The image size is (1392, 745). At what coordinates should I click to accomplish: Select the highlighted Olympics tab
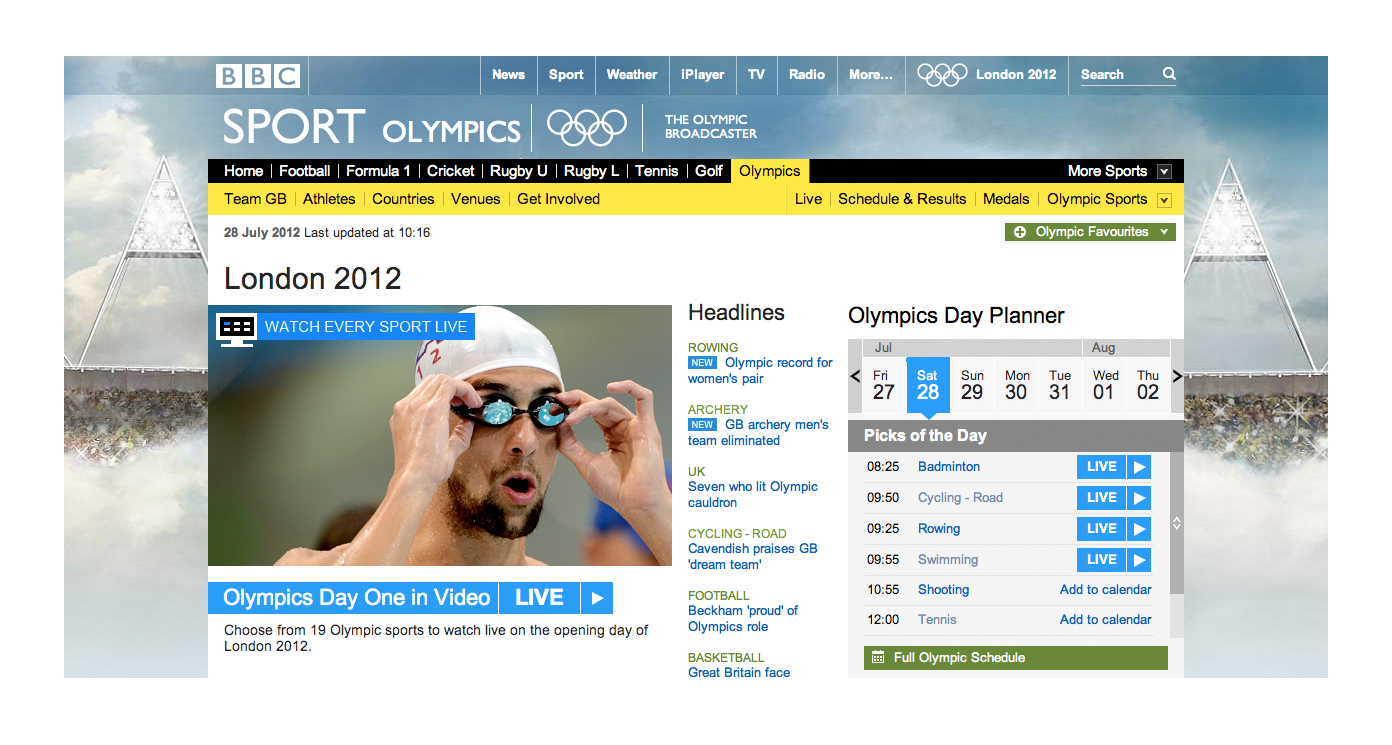coord(770,171)
